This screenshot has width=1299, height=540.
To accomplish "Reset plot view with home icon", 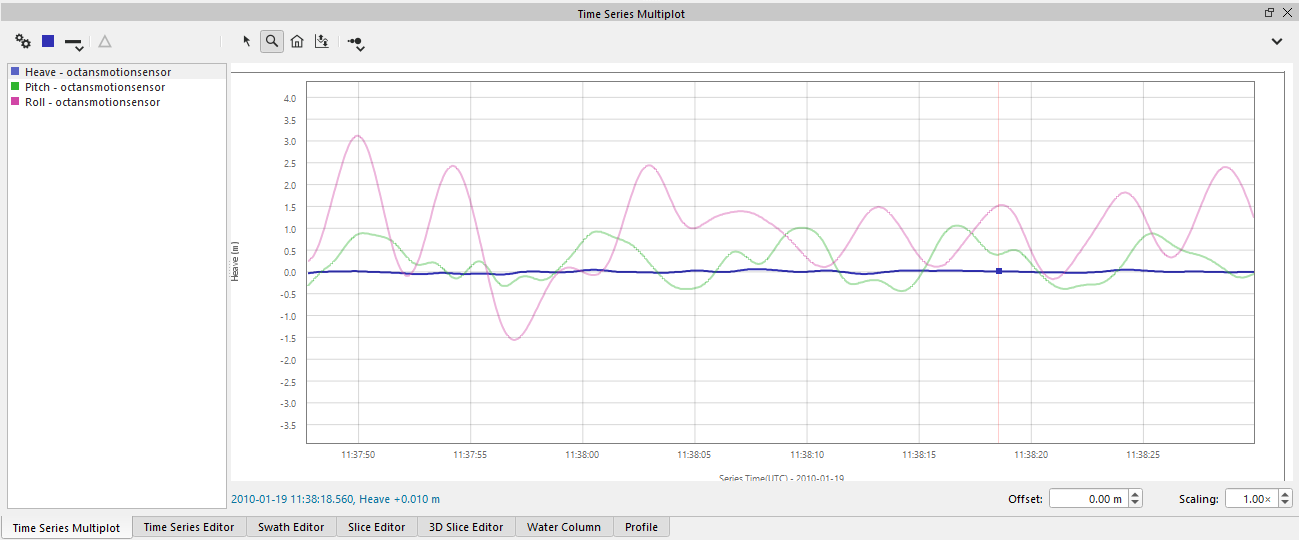I will [x=296, y=42].
